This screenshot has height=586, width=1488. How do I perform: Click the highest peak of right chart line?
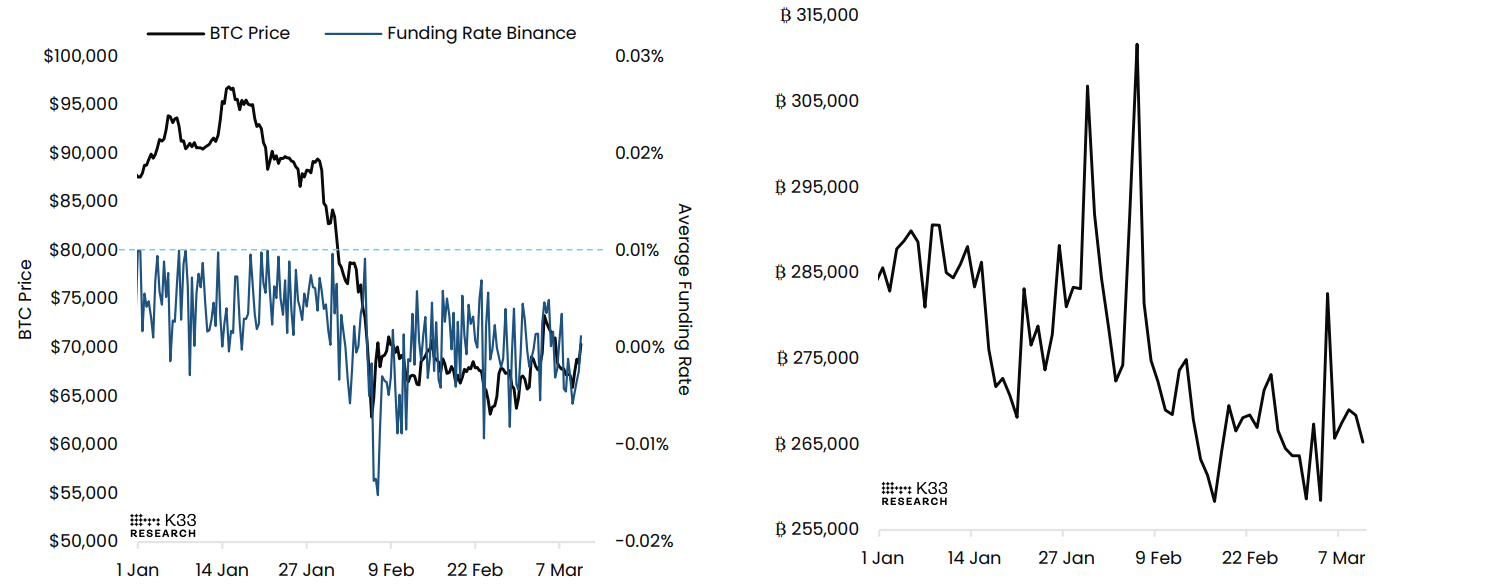coord(1137,45)
